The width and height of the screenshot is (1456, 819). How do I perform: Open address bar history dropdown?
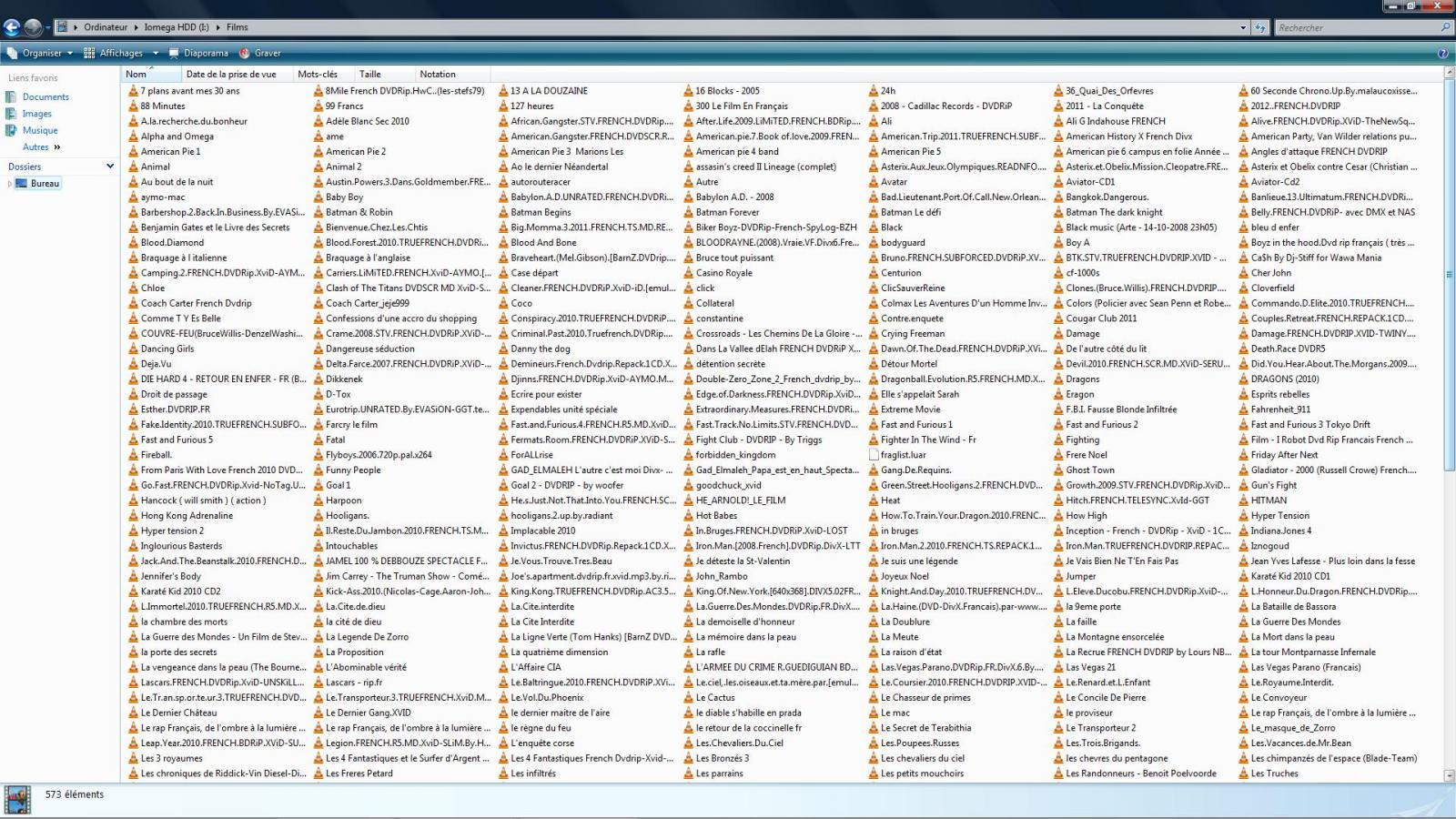1243,27
